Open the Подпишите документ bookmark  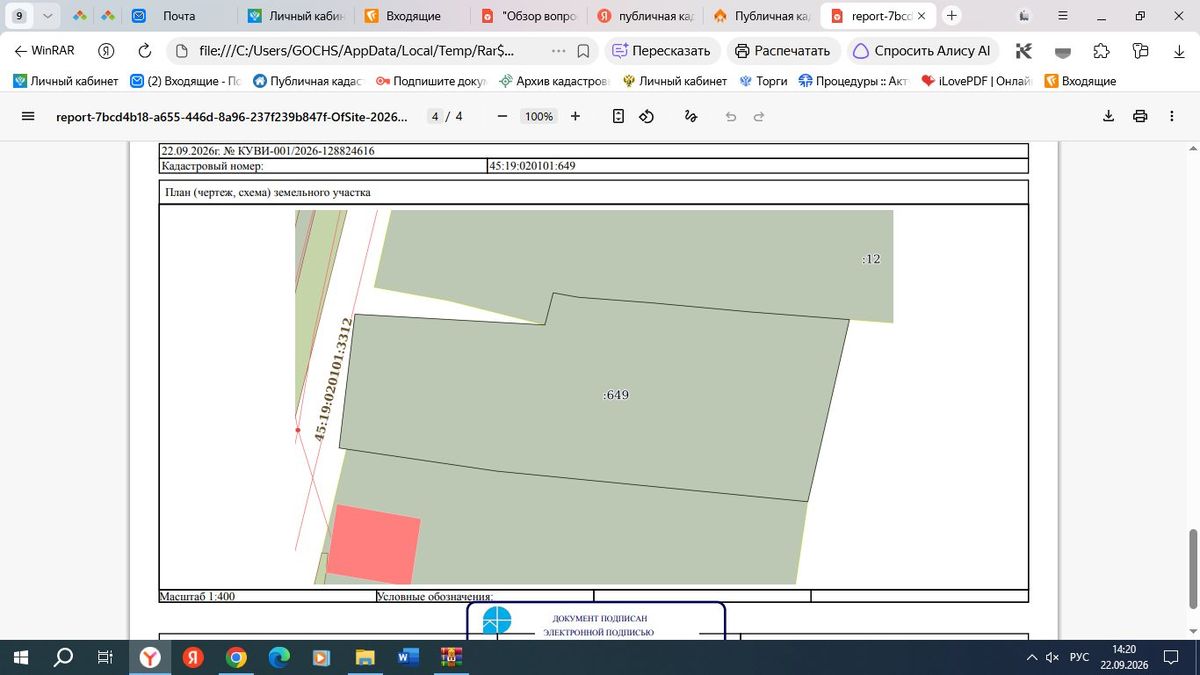tap(431, 81)
